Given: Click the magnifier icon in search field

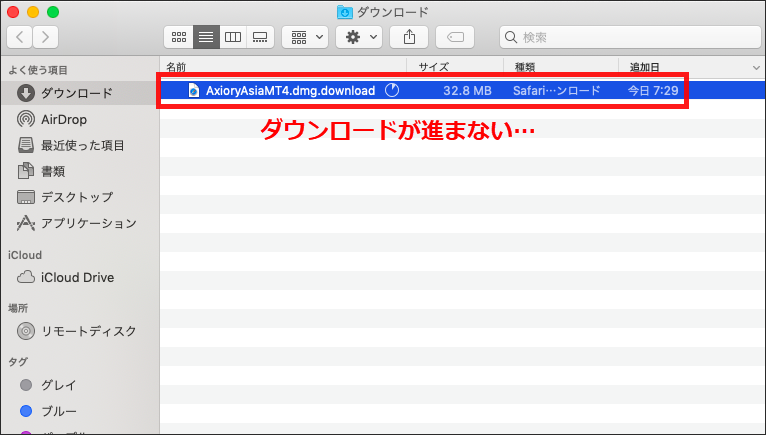Looking at the screenshot, I should [511, 37].
